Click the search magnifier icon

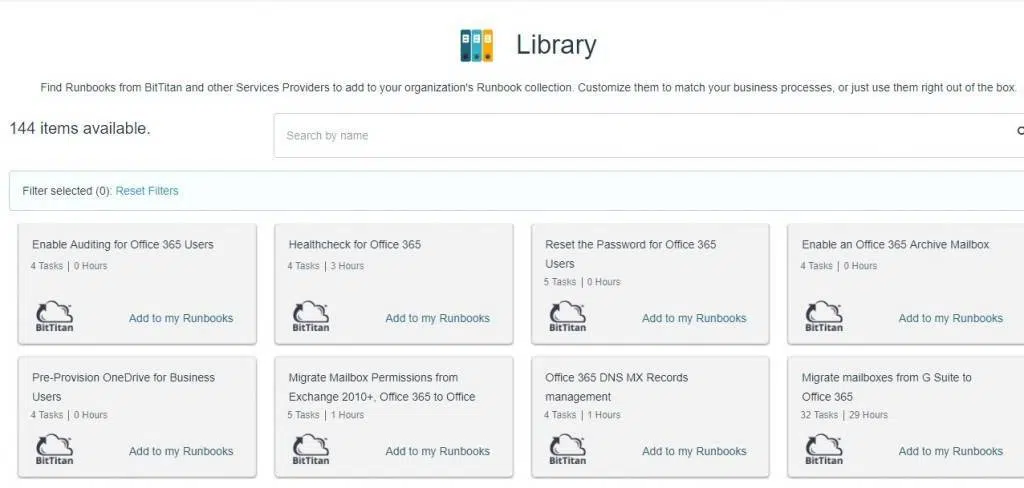(1019, 130)
